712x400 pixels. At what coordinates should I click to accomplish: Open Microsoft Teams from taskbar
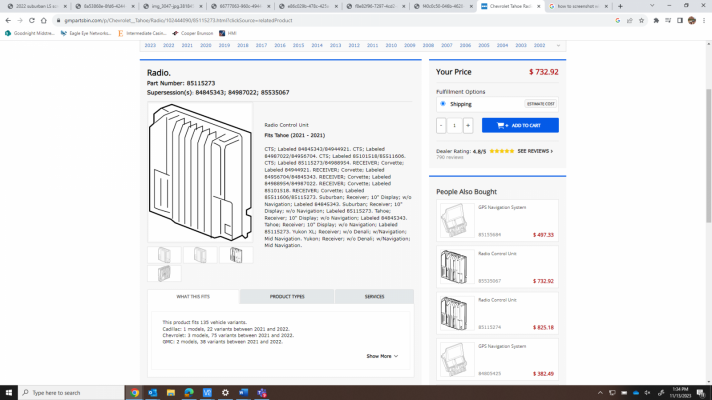click(262, 393)
